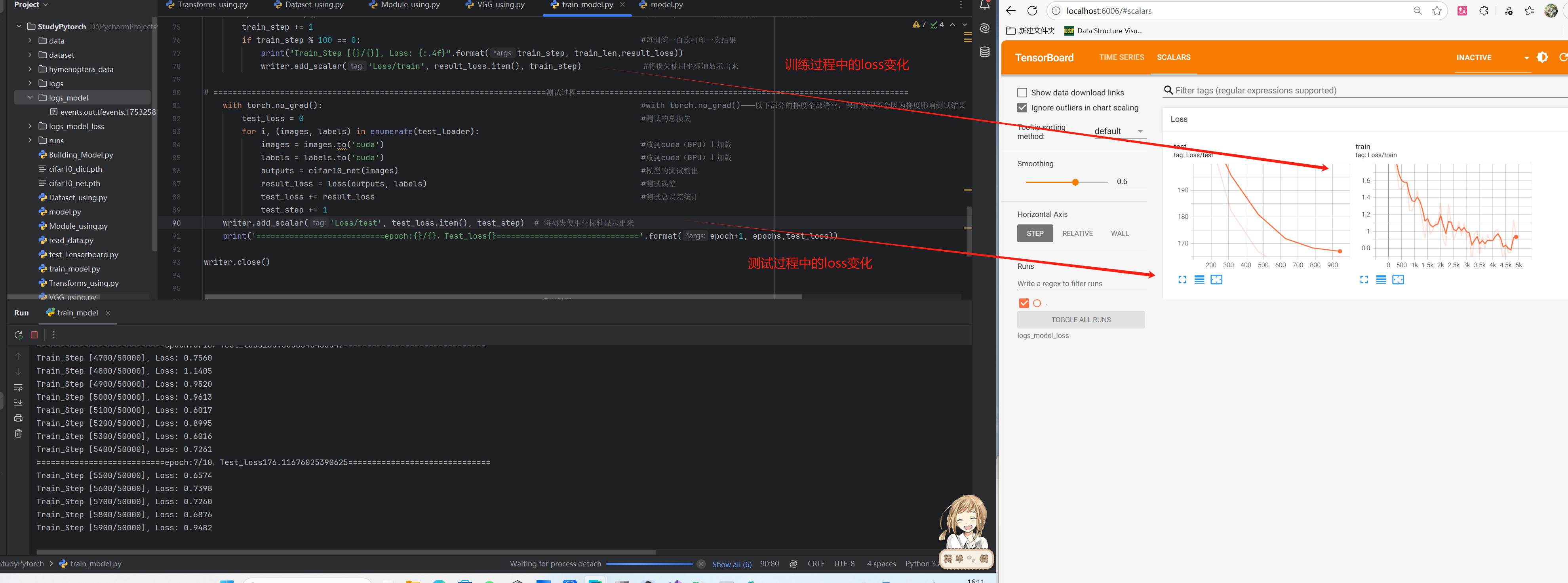Select the run's radio circle

[x=1037, y=303]
